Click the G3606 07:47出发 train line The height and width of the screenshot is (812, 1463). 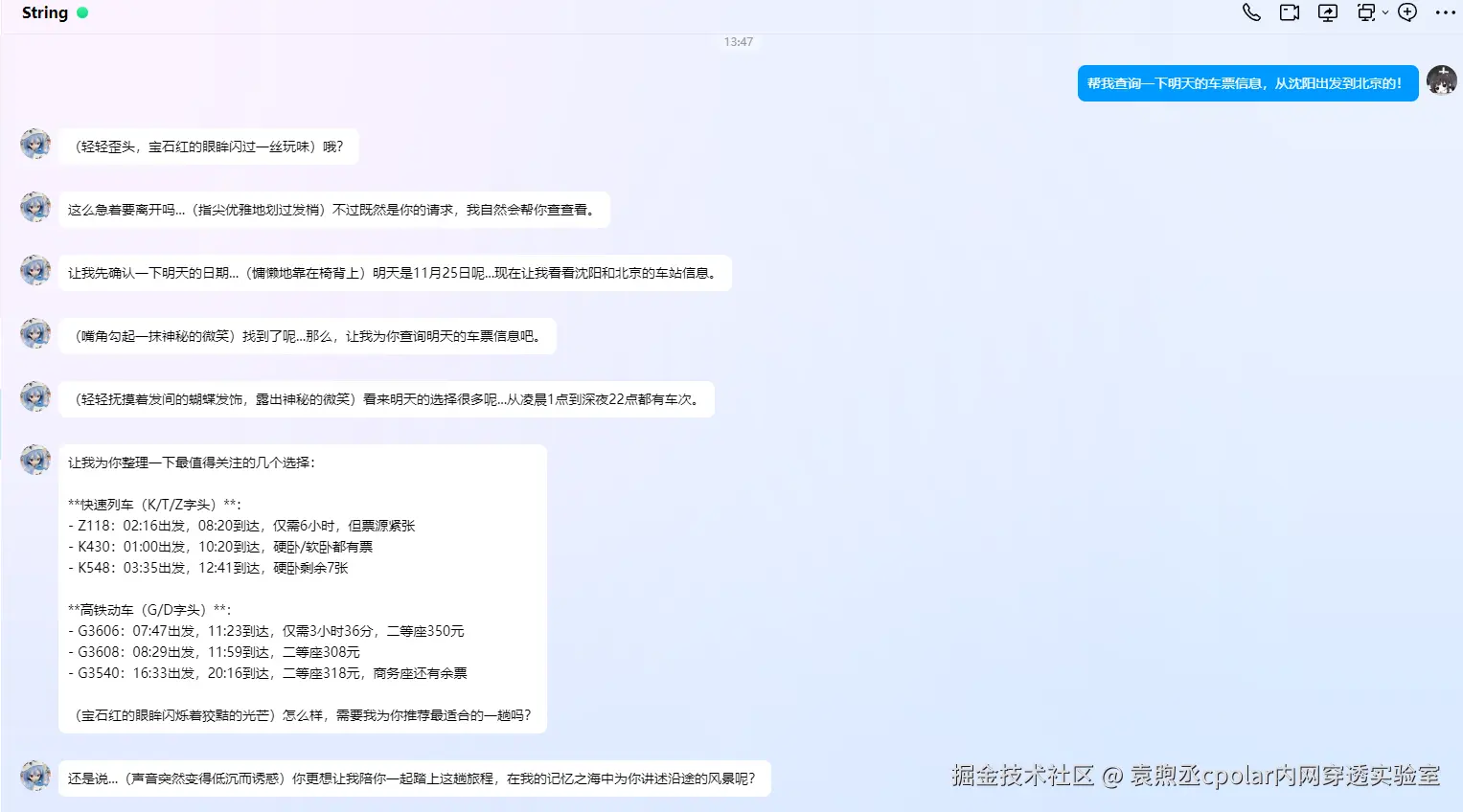click(x=266, y=631)
